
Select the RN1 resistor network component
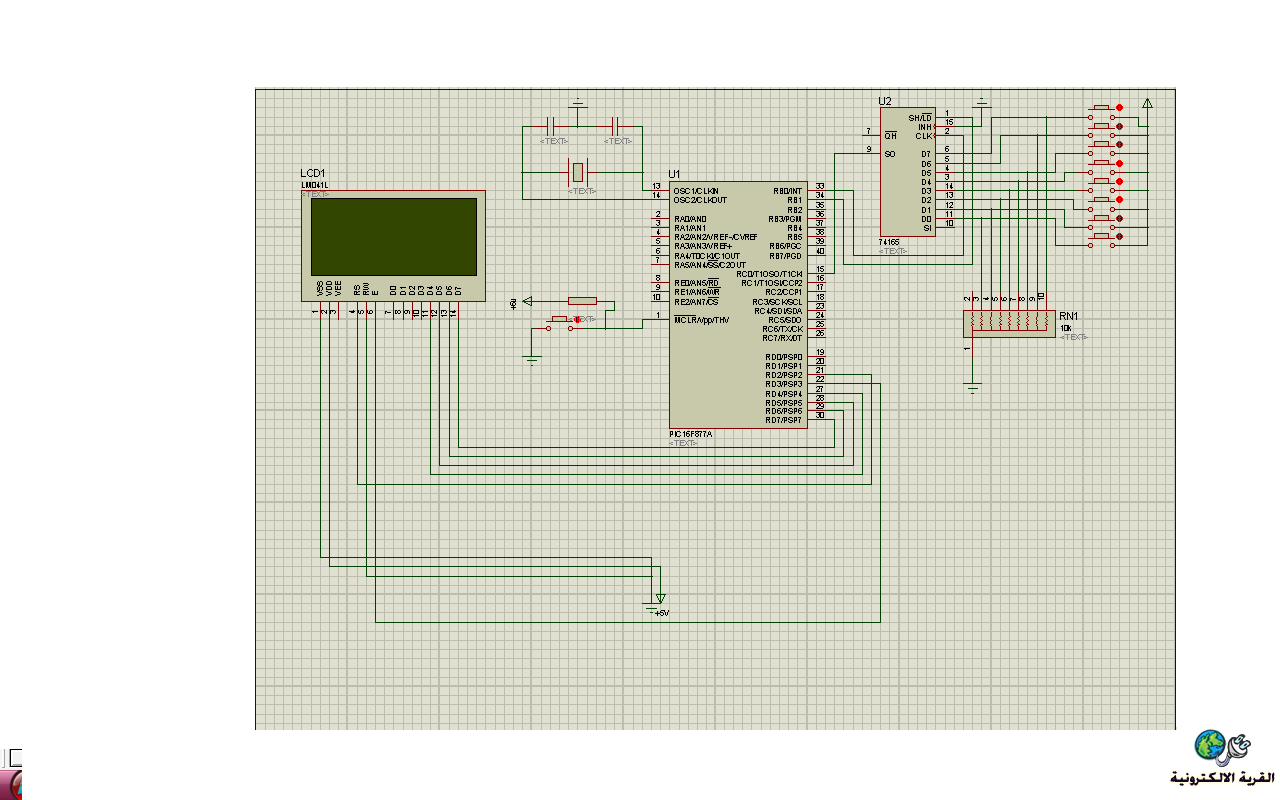pos(1009,324)
